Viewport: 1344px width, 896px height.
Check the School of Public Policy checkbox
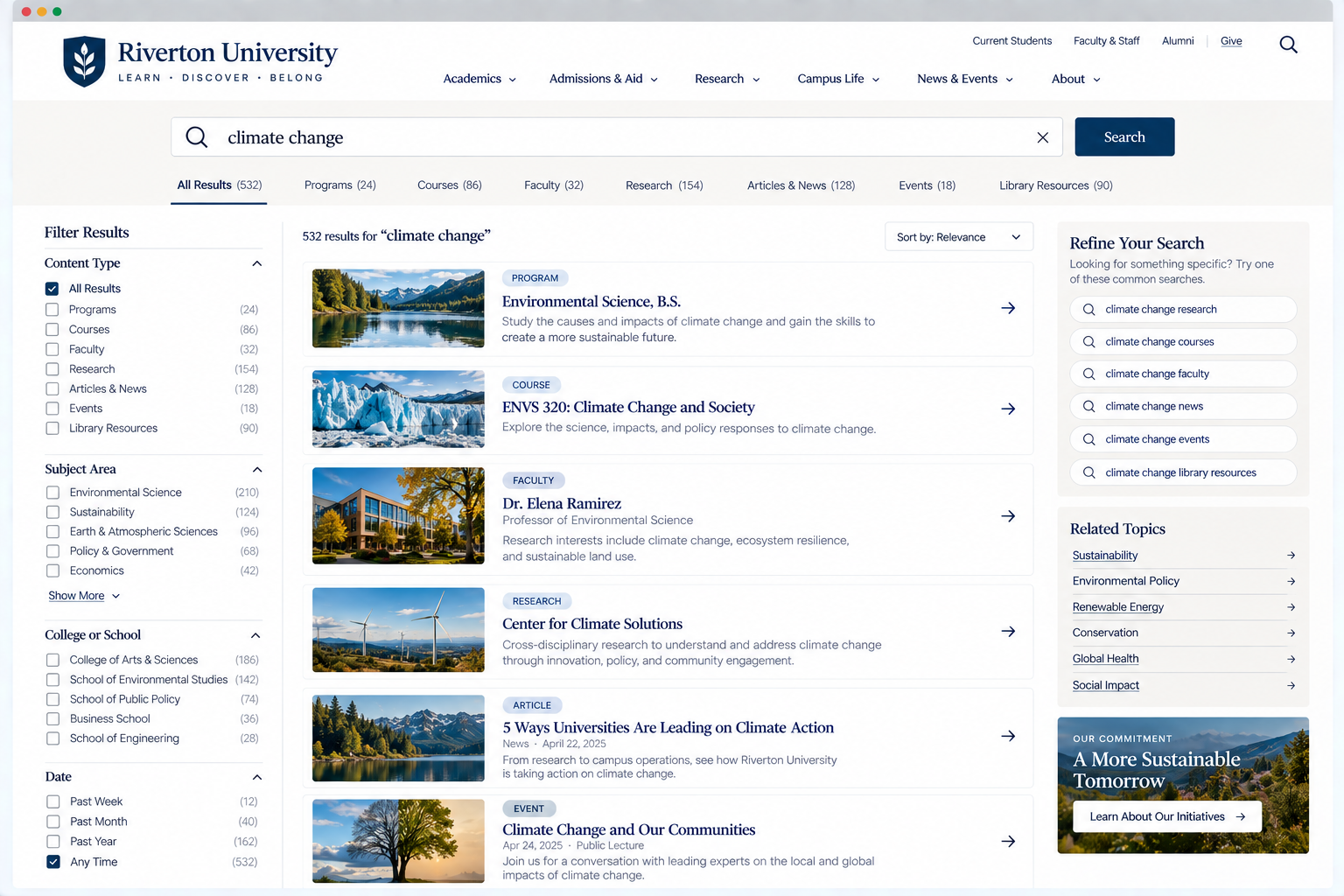52,699
